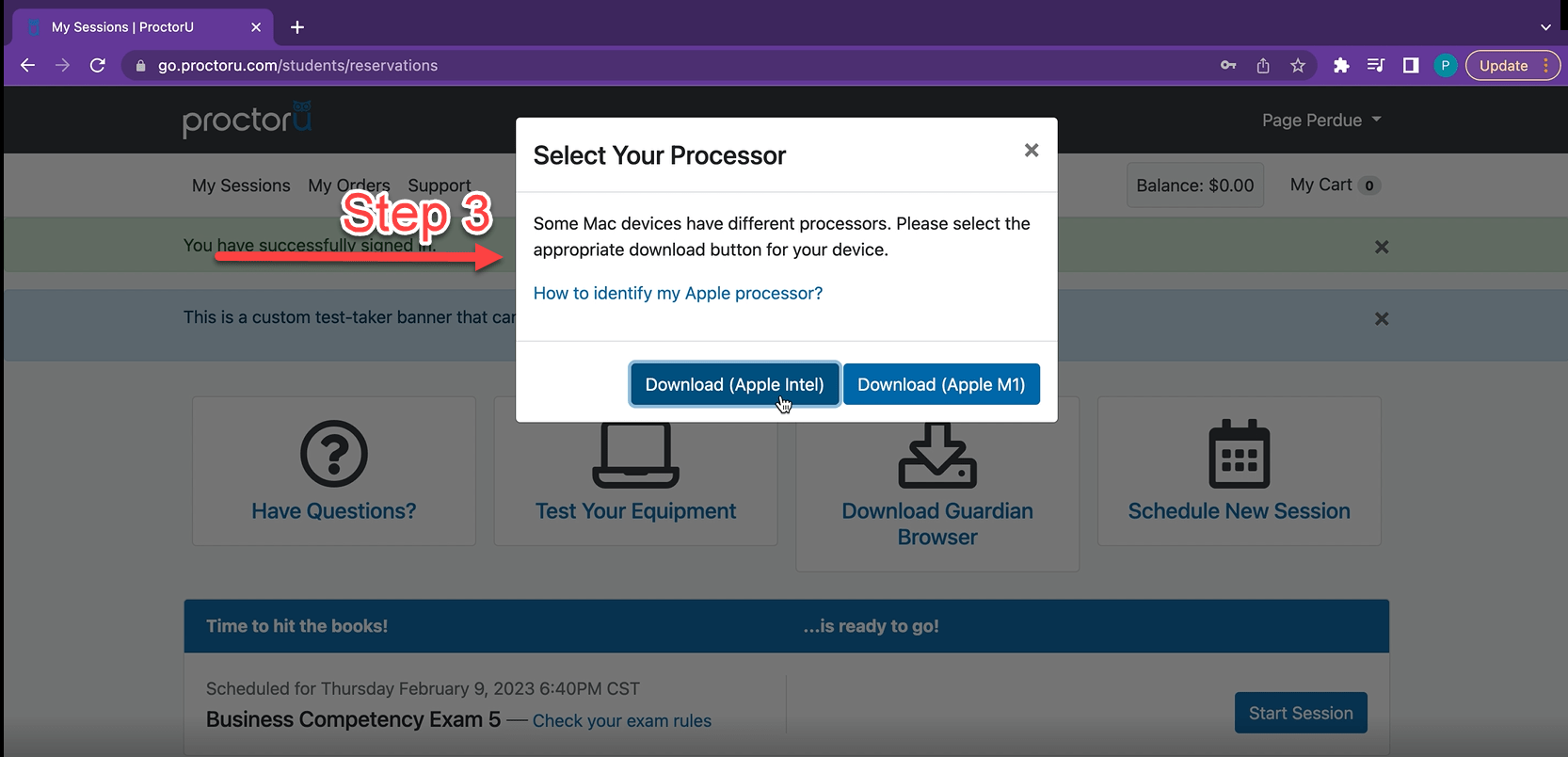Go forward in browser history
This screenshot has height=757, width=1568.
click(x=62, y=66)
